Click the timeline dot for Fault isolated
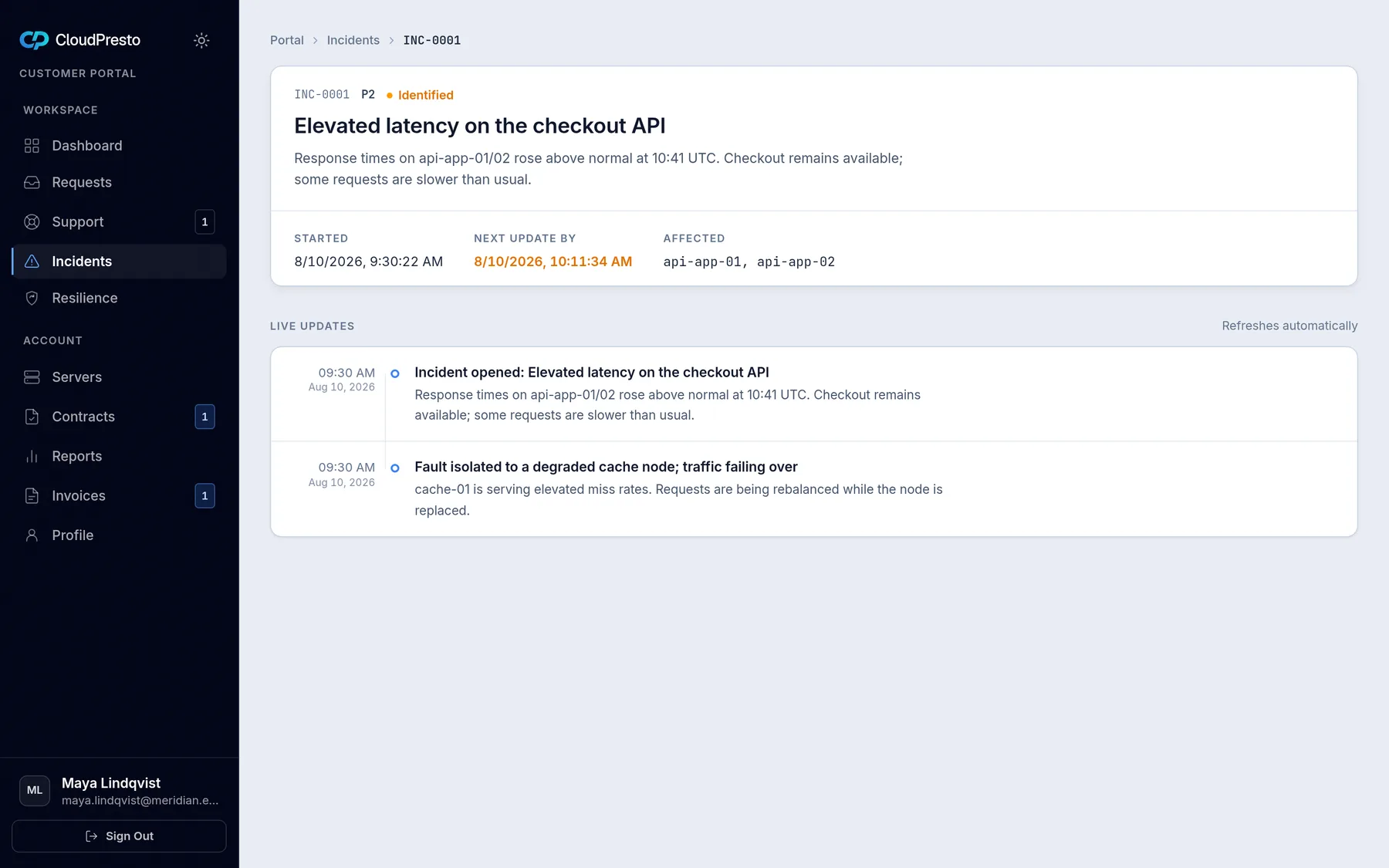The height and width of the screenshot is (868, 1389). [x=395, y=468]
